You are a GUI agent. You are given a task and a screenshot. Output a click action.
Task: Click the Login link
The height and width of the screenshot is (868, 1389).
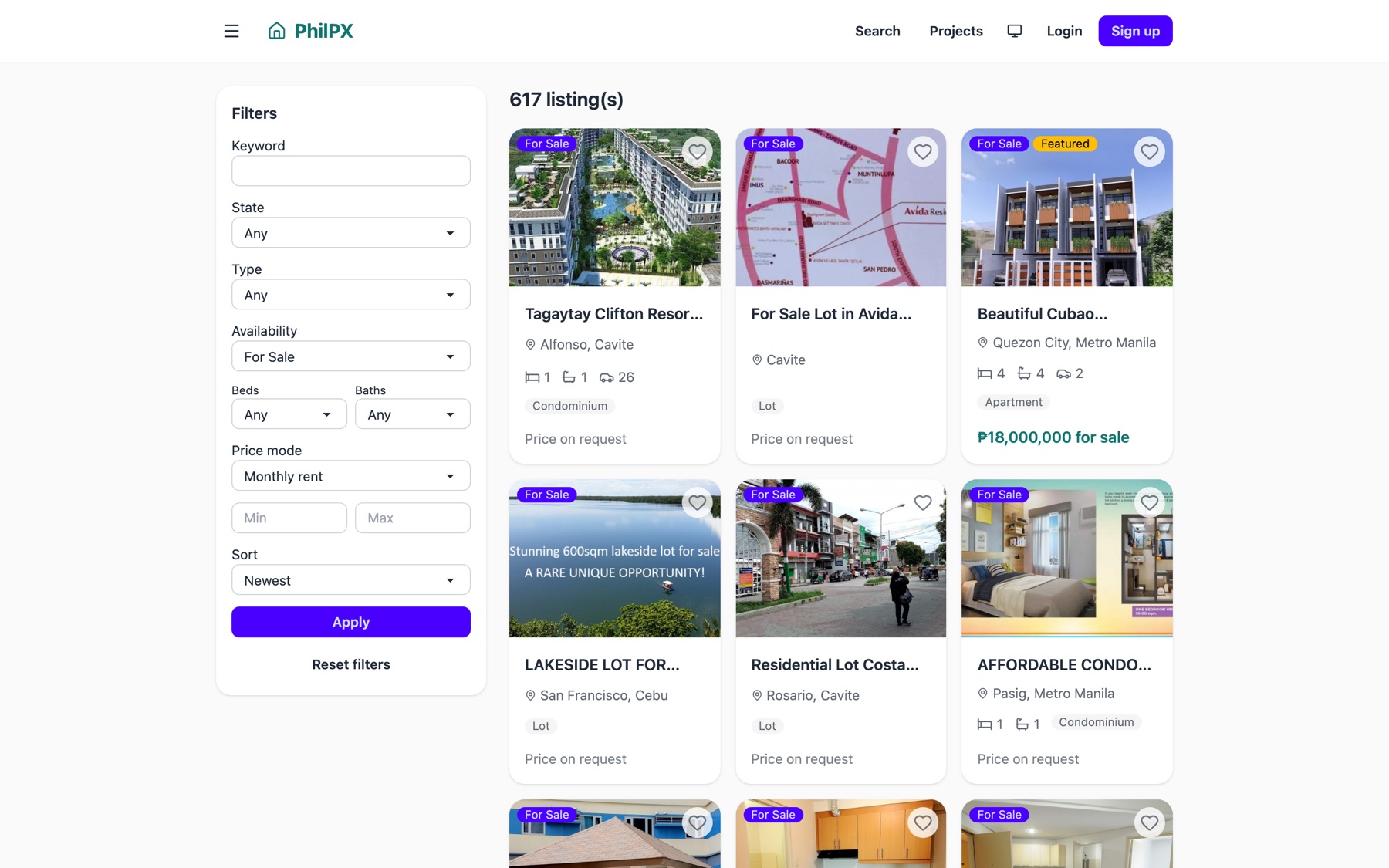(1064, 31)
